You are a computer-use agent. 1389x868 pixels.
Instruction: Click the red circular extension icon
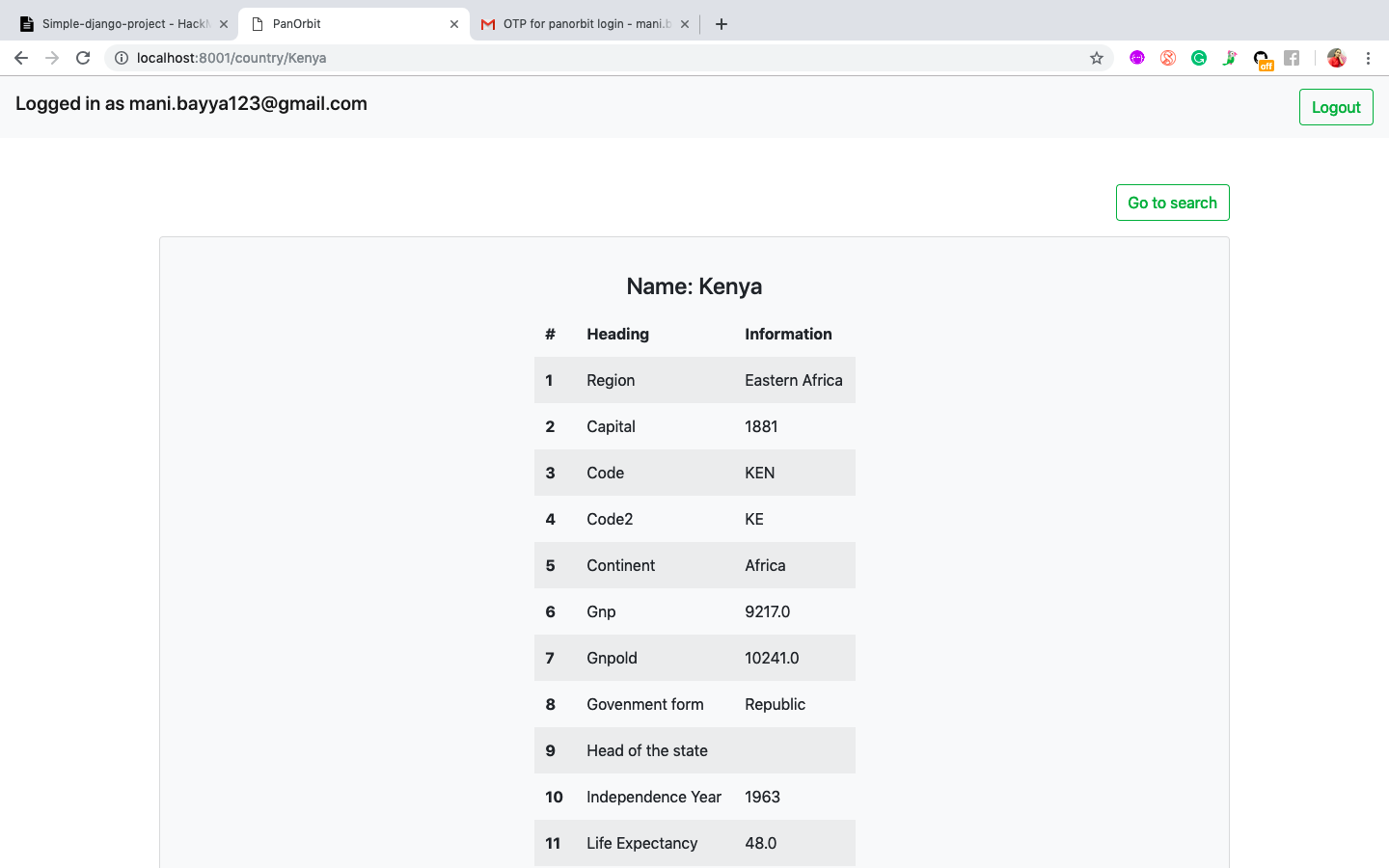(x=1168, y=58)
